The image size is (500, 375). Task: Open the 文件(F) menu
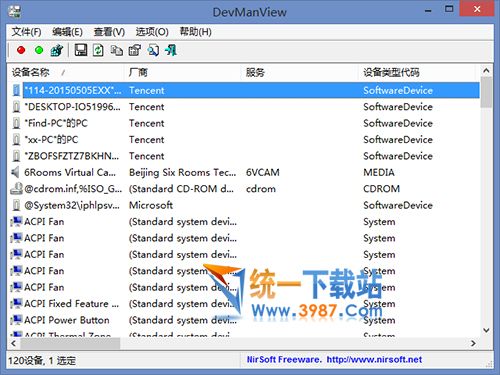click(x=27, y=32)
